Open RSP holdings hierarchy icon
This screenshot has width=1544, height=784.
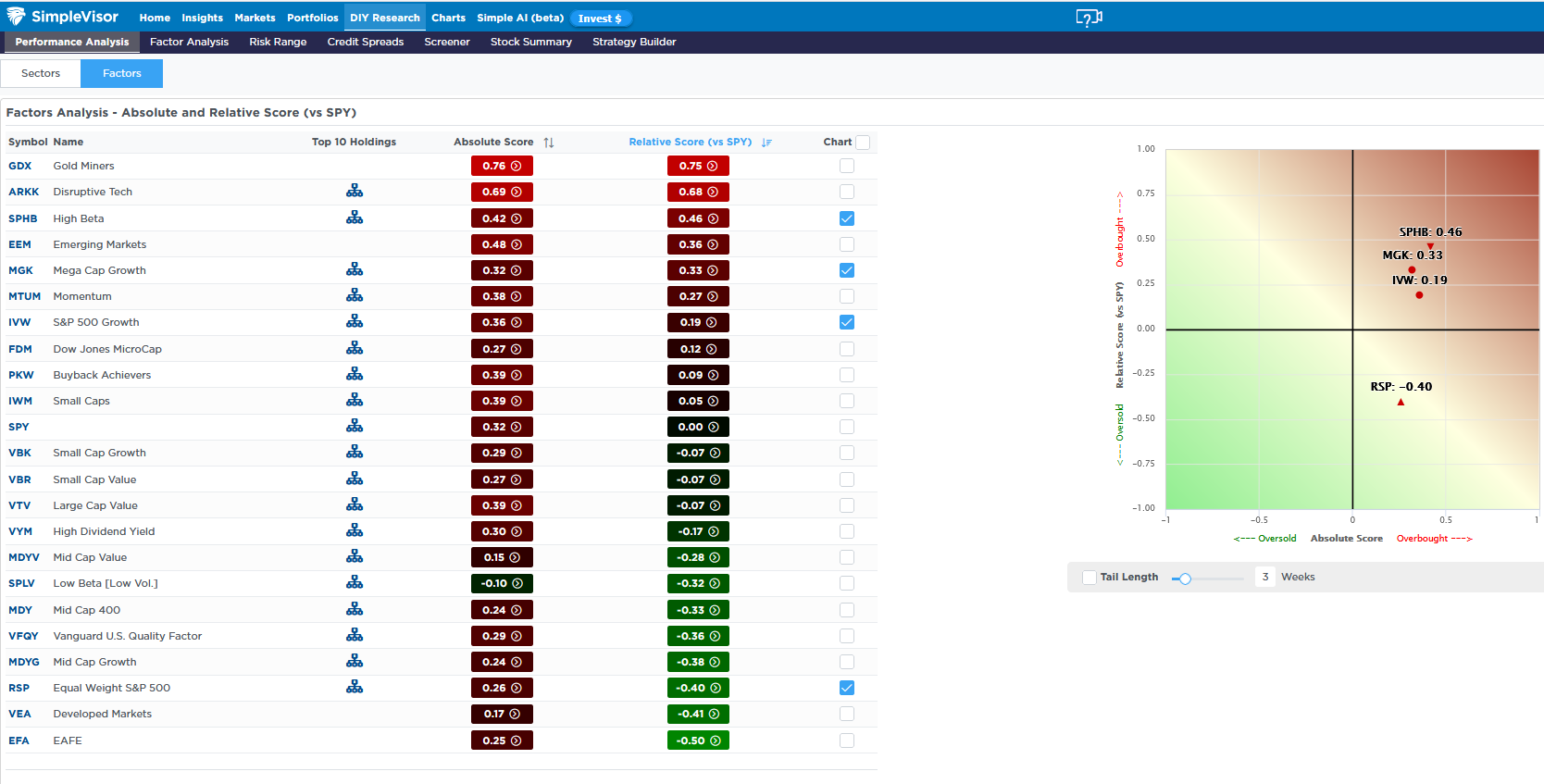click(x=355, y=688)
